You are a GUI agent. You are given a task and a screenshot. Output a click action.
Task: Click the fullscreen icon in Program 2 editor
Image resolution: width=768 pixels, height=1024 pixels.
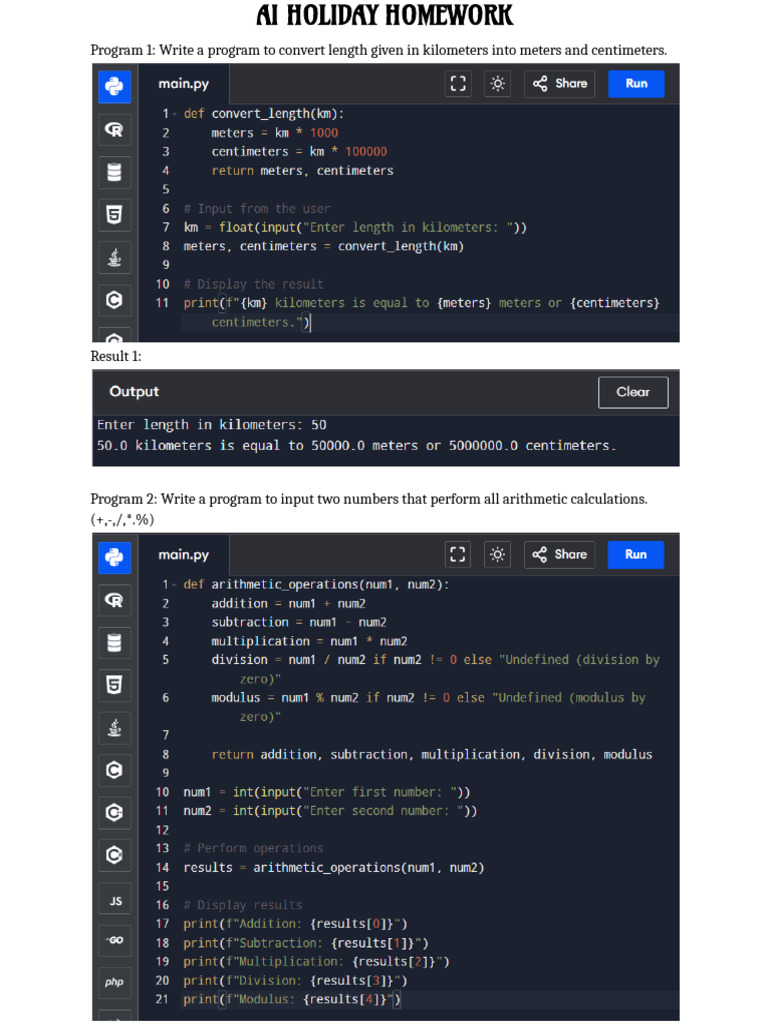458,554
